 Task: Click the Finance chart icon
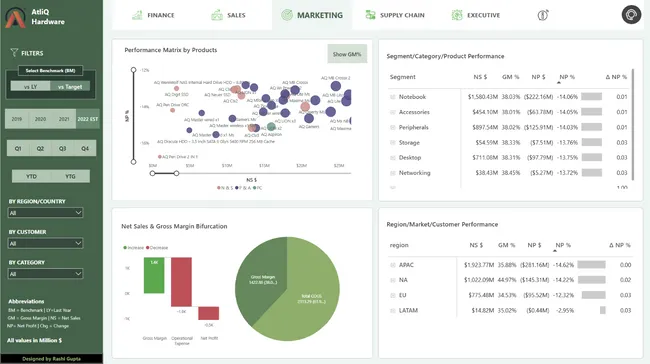[x=137, y=15]
